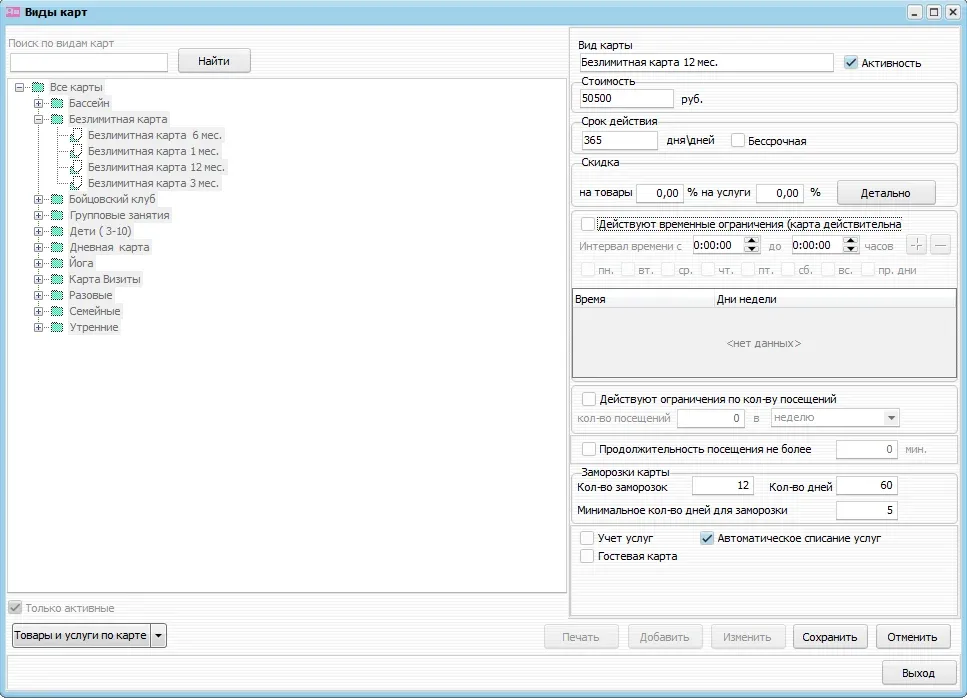
Task: Open the Товары и услуги по карте dropdown arrow
Action: pyautogui.click(x=158, y=636)
